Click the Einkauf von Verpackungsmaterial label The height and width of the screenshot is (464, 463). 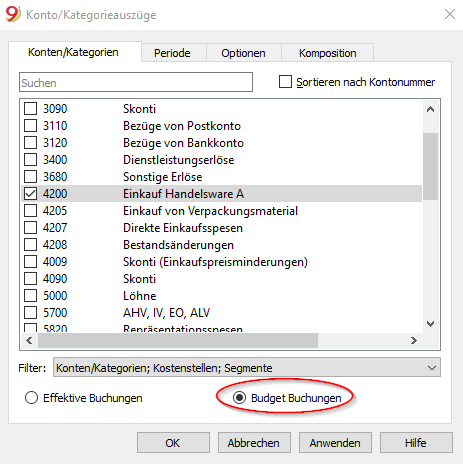pos(210,211)
